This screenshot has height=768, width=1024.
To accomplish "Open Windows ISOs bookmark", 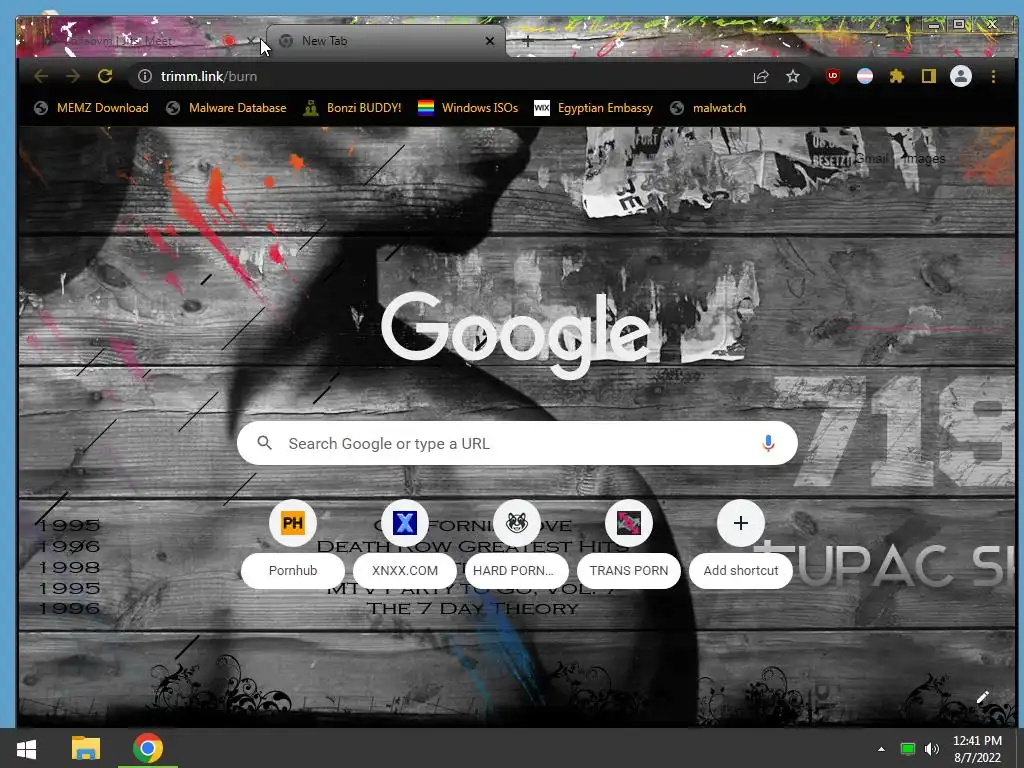I will click(x=468, y=108).
